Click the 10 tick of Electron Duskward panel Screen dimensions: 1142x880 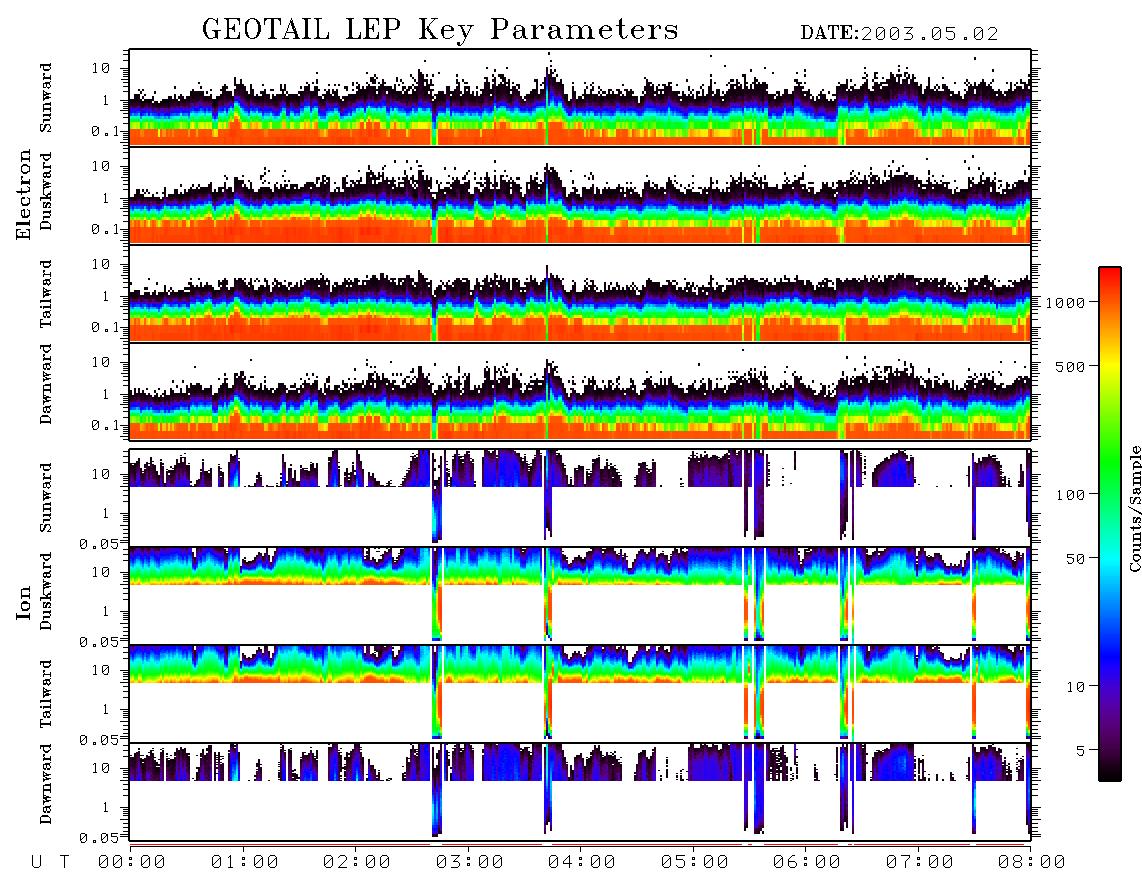(x=101, y=166)
